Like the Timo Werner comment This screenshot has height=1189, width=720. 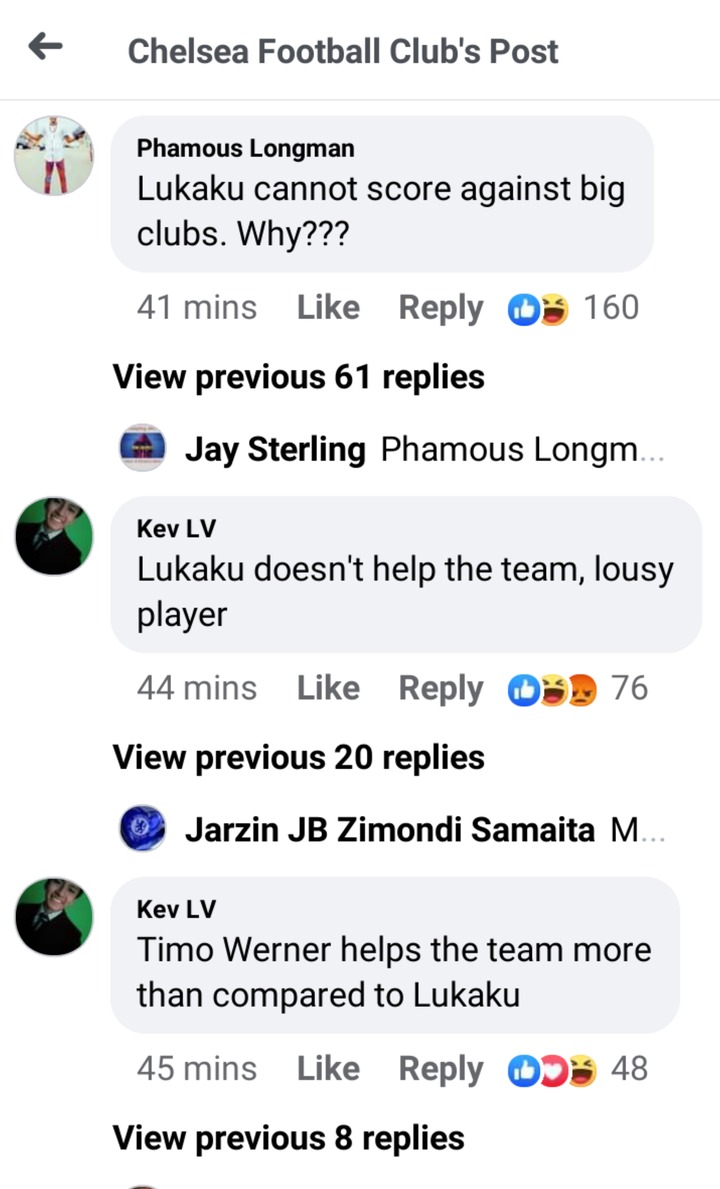328,1069
